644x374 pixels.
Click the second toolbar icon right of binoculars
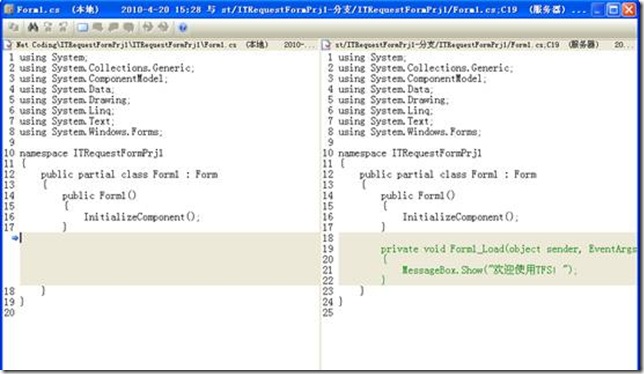tap(63, 27)
